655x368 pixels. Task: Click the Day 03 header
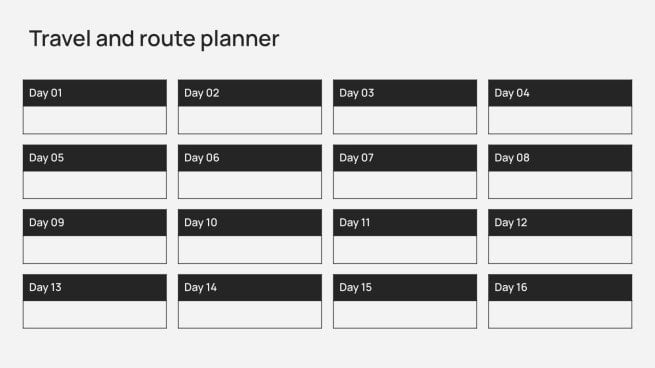(405, 93)
